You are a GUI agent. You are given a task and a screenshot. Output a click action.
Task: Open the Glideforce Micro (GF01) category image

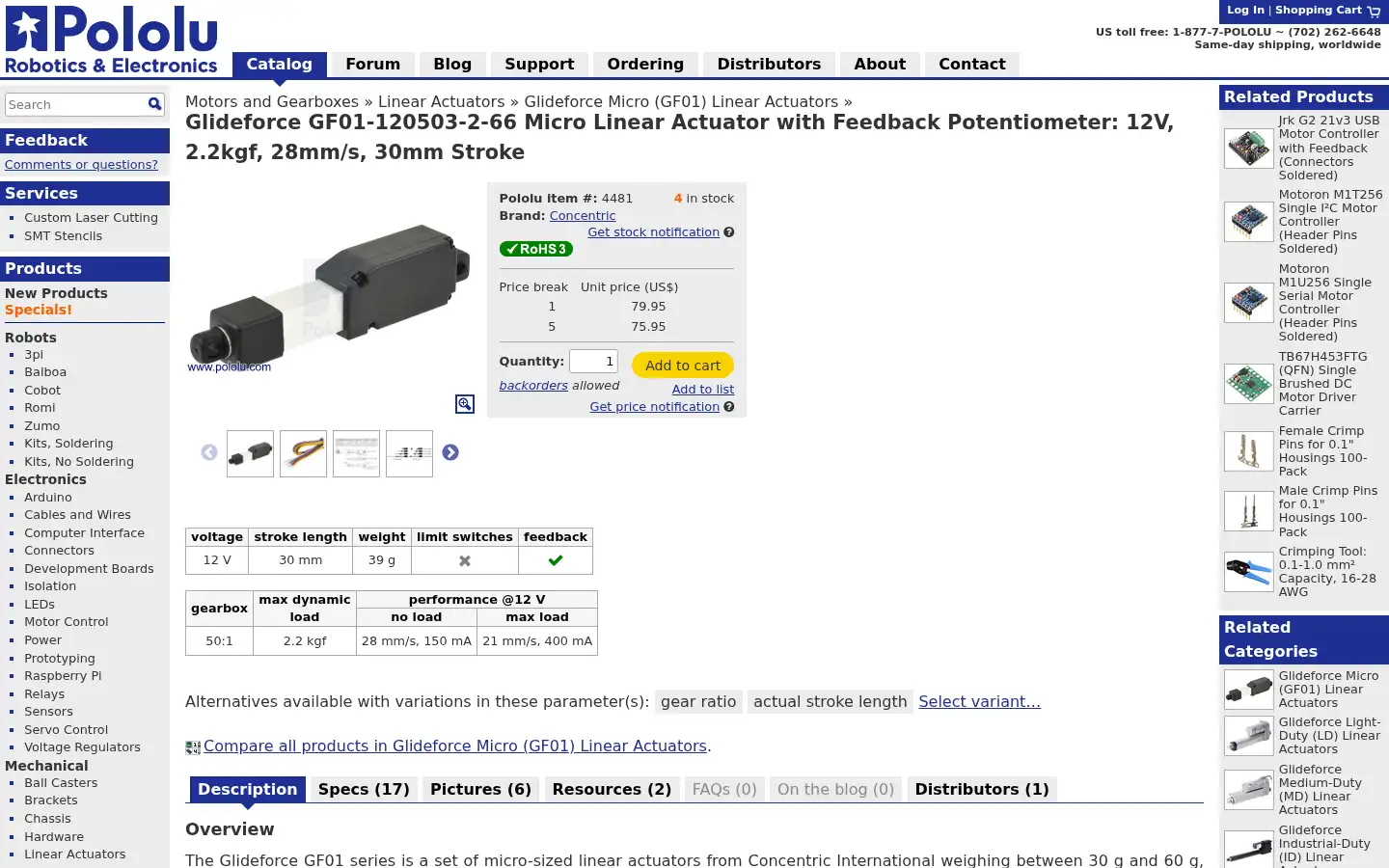(1249, 690)
